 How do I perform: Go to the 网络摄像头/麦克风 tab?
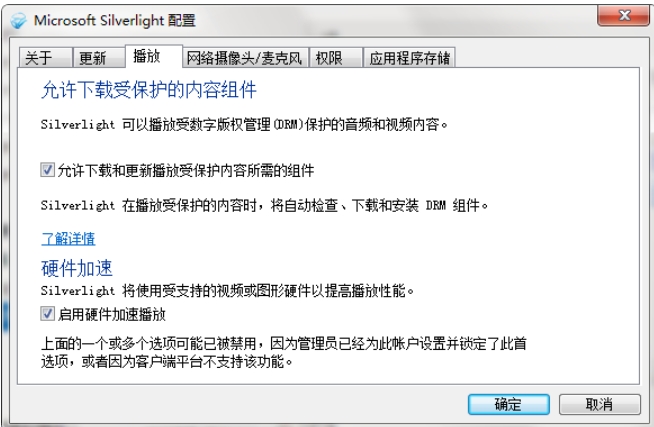(245, 58)
